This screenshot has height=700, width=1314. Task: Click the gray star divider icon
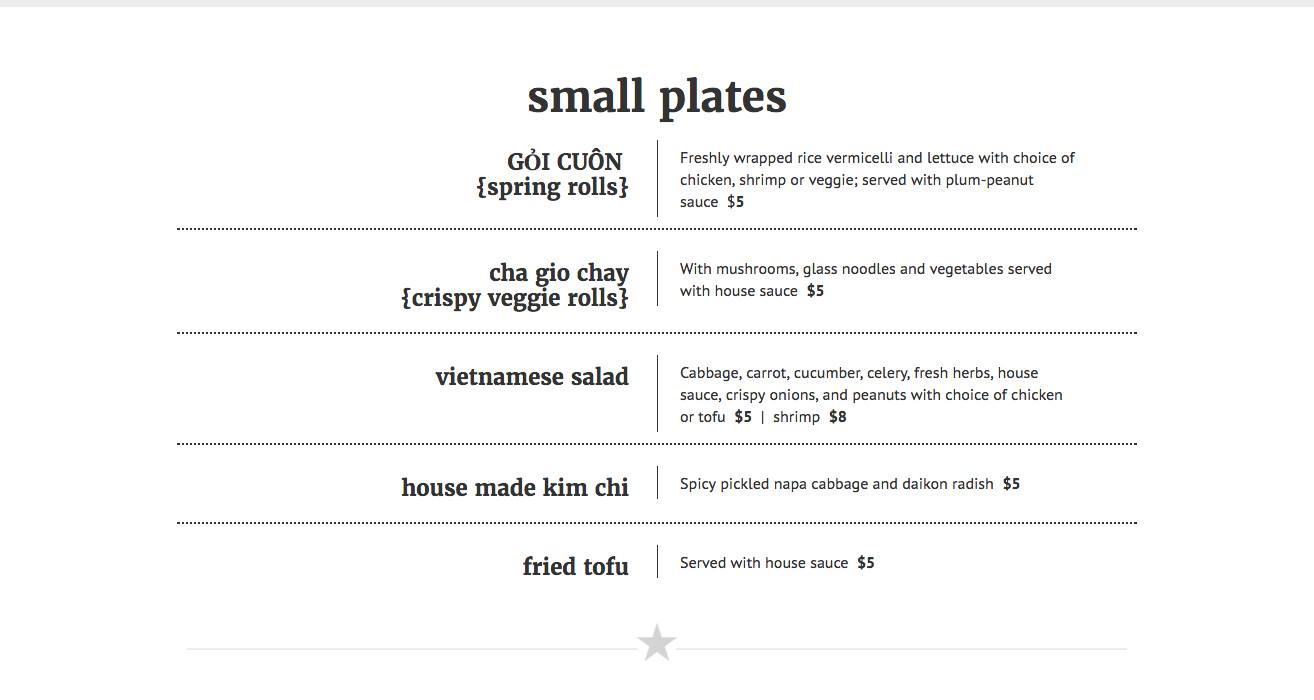pyautogui.click(x=657, y=643)
